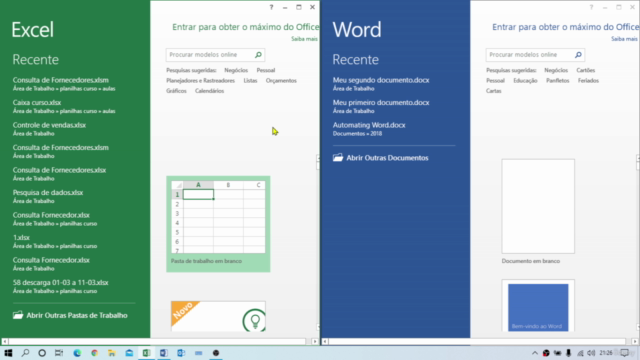Image resolution: width=640 pixels, height=360 pixels.
Task: Open the volume control in system tray
Action: click(x=591, y=353)
